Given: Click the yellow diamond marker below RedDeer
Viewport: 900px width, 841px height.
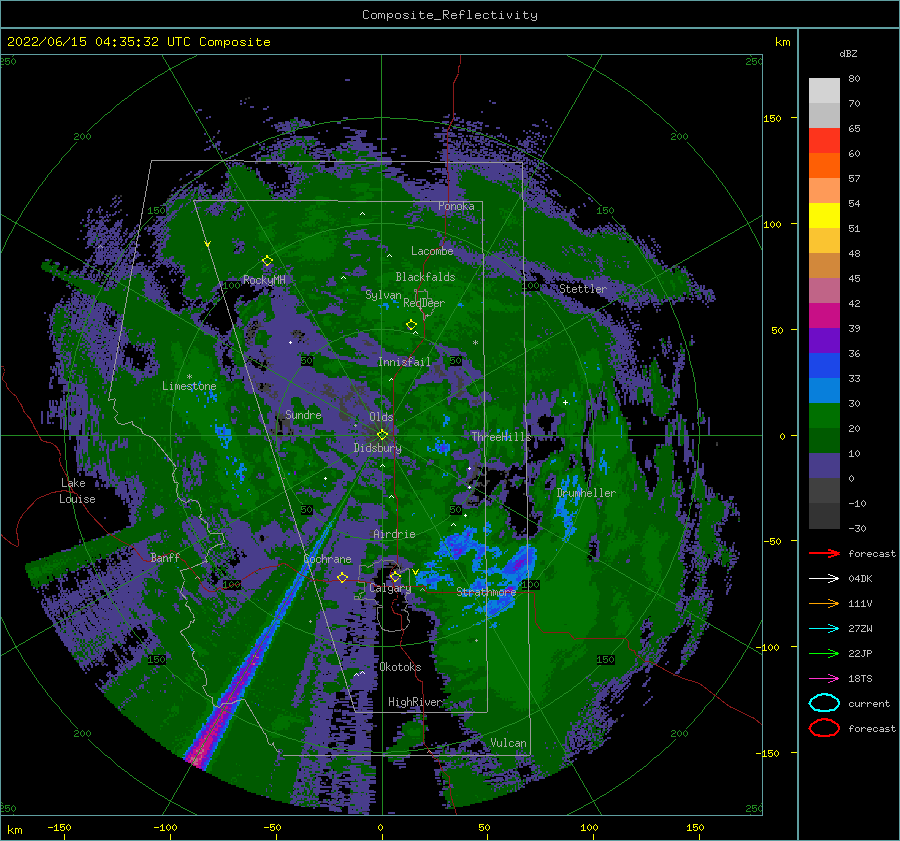Looking at the screenshot, I should click(x=411, y=325).
